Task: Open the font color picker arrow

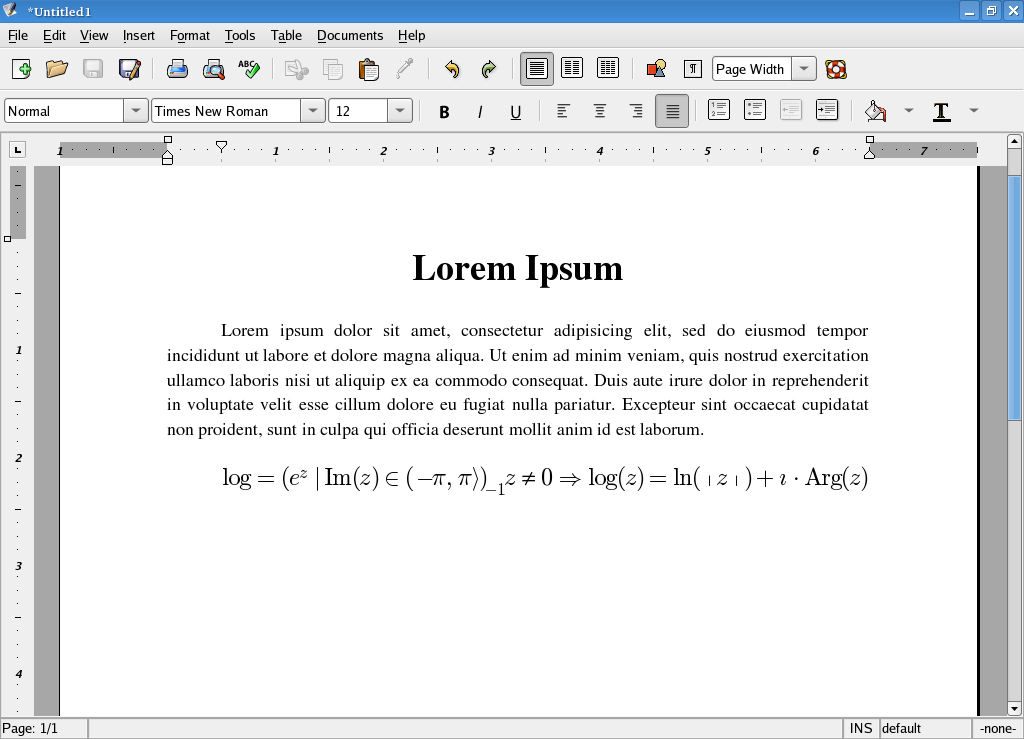Action: click(974, 111)
